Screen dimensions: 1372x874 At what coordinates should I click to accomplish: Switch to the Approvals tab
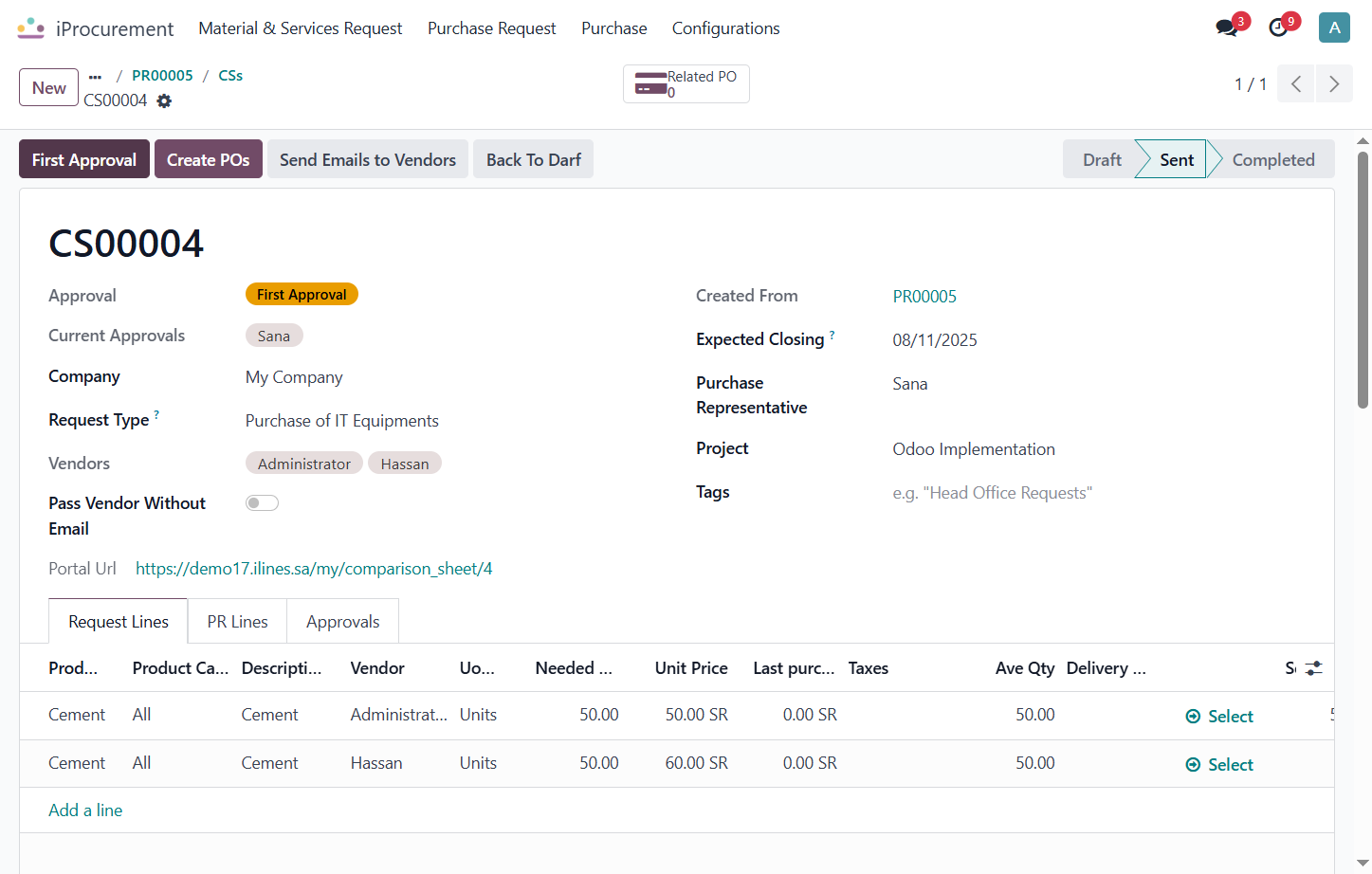343,622
